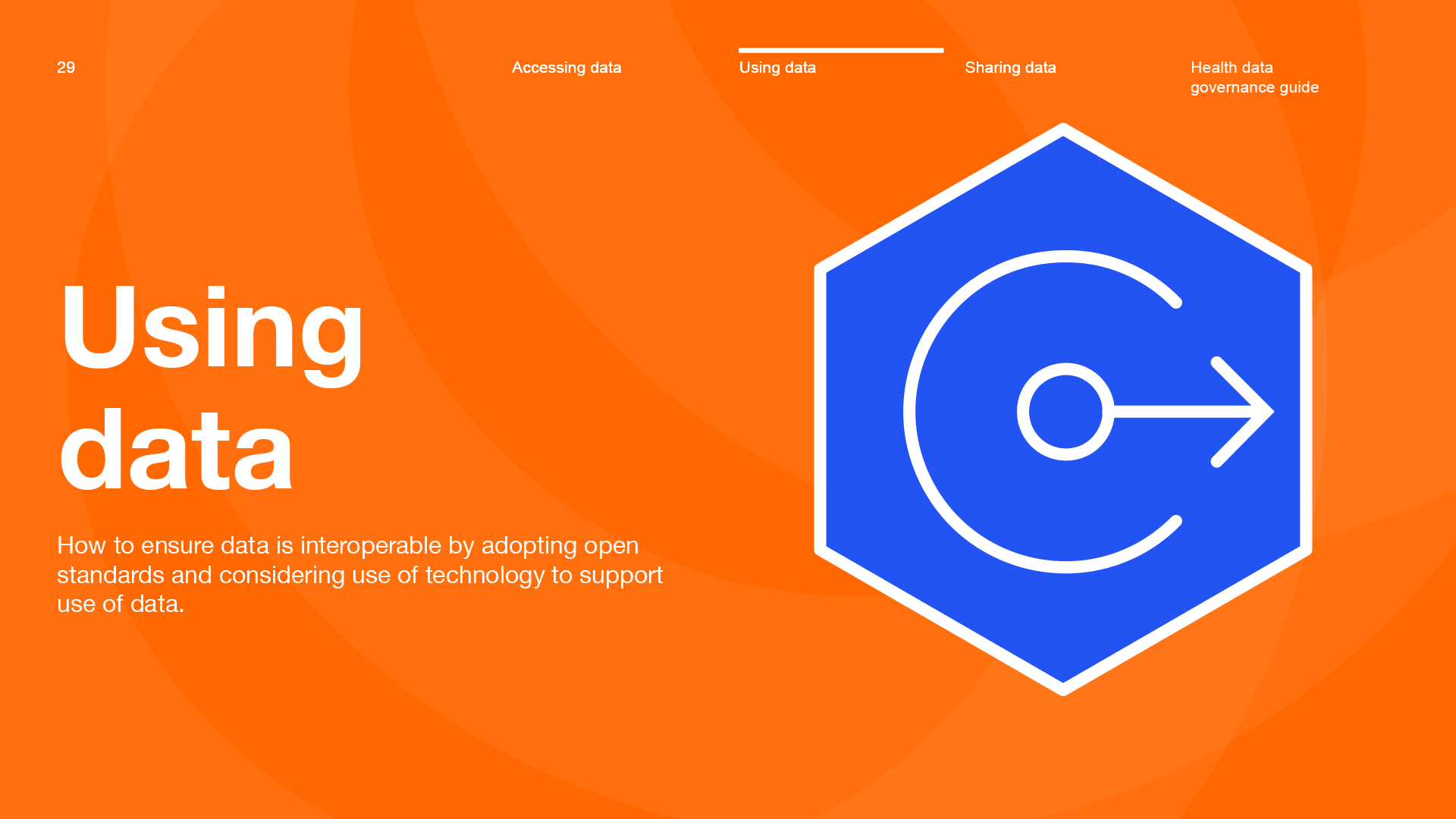
Task: Click the small center circle in the icon
Action: [1065, 412]
